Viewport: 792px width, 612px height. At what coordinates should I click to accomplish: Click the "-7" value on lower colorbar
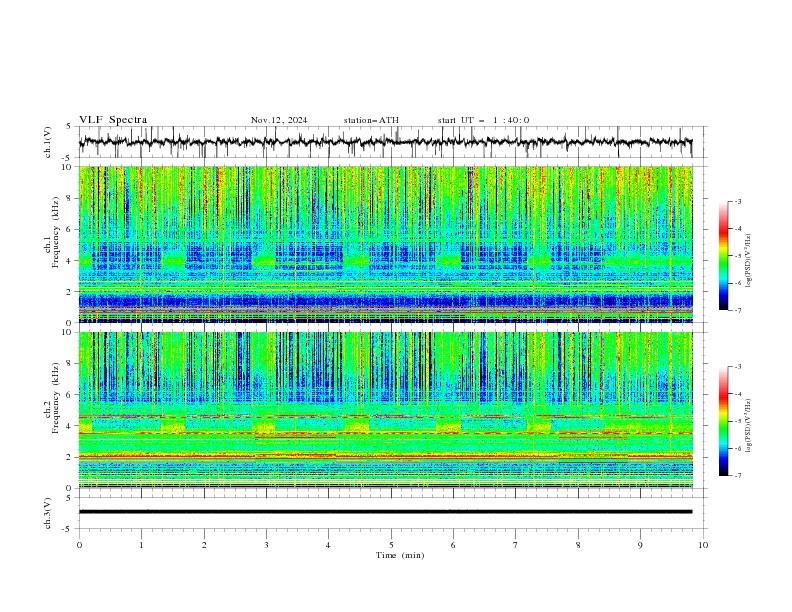pyautogui.click(x=737, y=476)
